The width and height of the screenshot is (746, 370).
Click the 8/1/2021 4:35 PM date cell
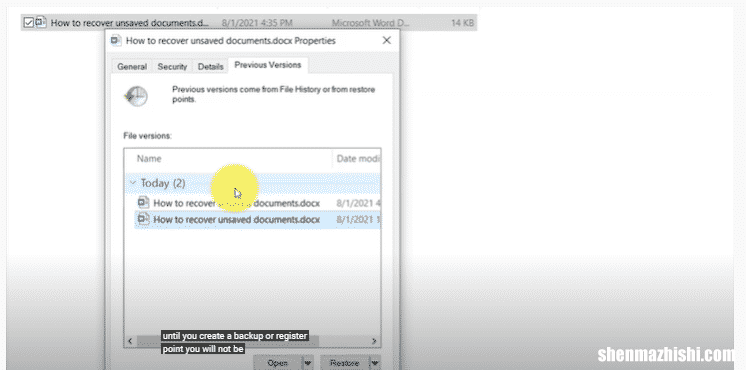[x=257, y=23]
